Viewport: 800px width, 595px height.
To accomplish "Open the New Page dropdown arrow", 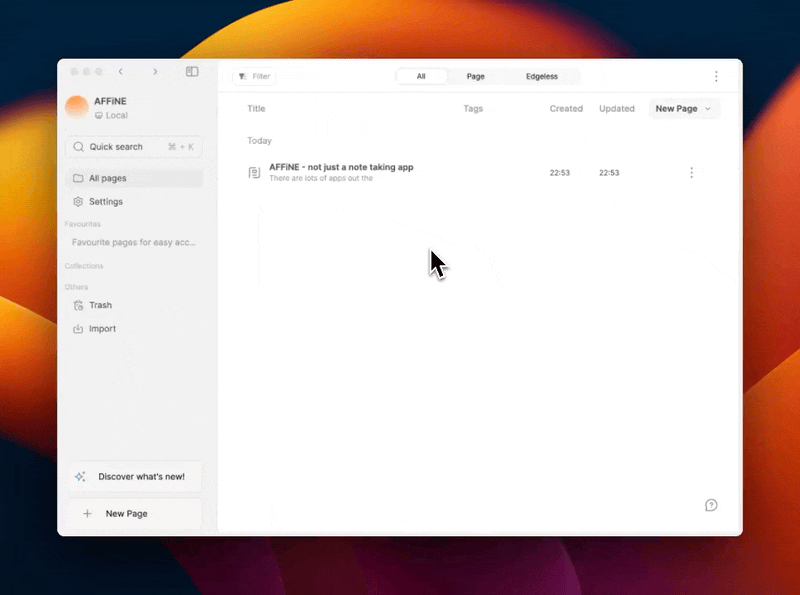I will tap(708, 109).
